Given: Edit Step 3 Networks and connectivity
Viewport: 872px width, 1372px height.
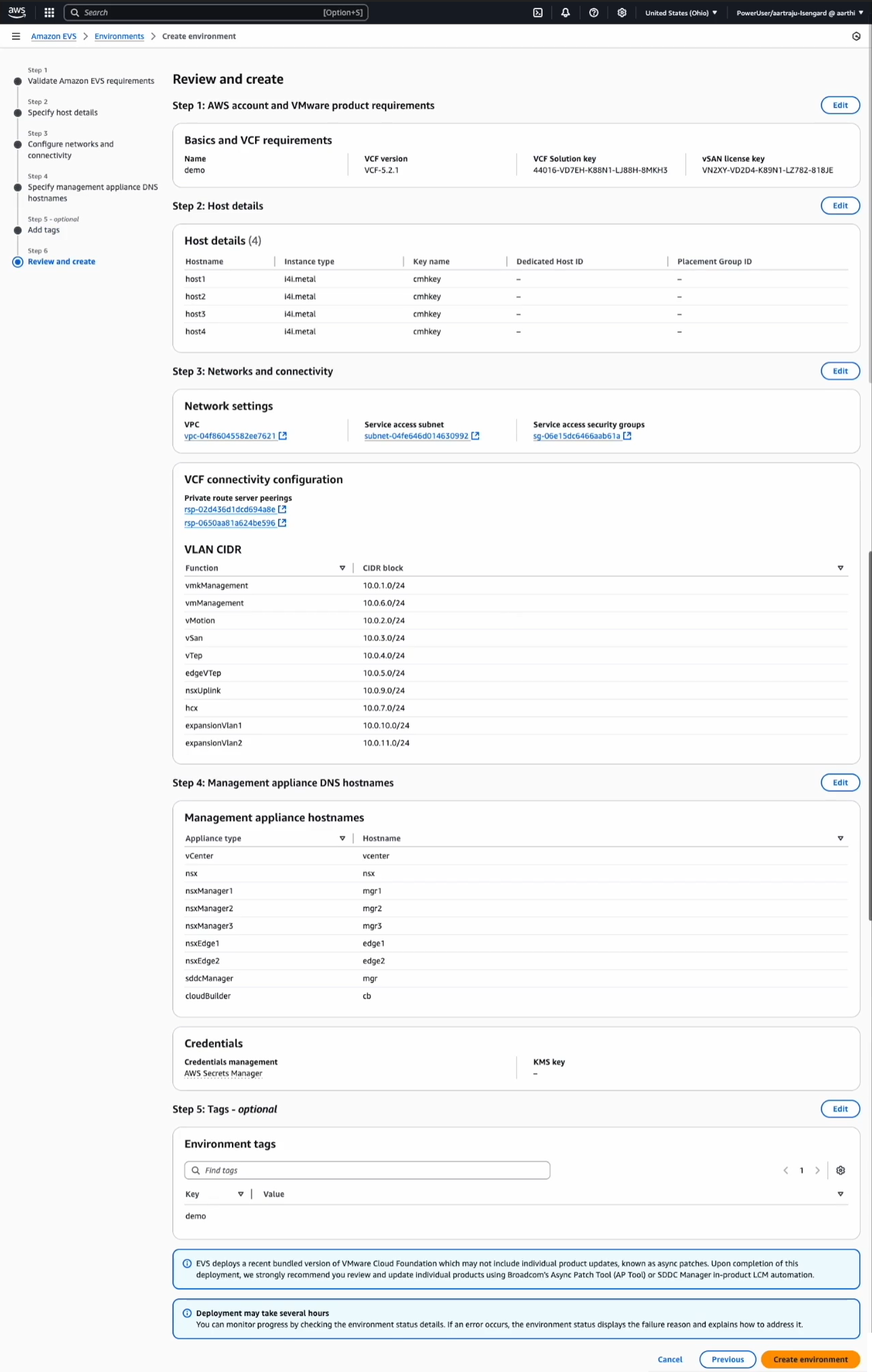Looking at the screenshot, I should pyautogui.click(x=840, y=371).
